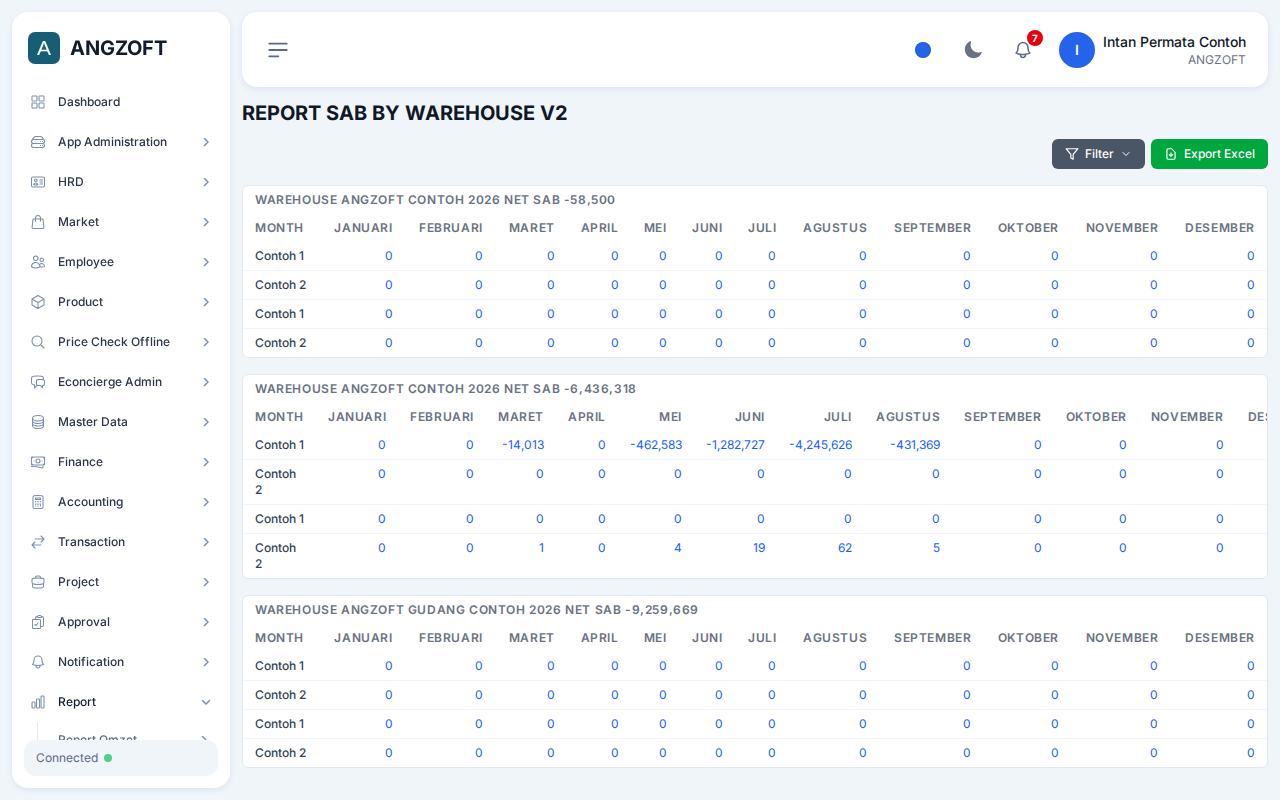Screen dimensions: 1280x800
Task: Open the sidebar hamburger menu
Action: pyautogui.click(x=278, y=50)
